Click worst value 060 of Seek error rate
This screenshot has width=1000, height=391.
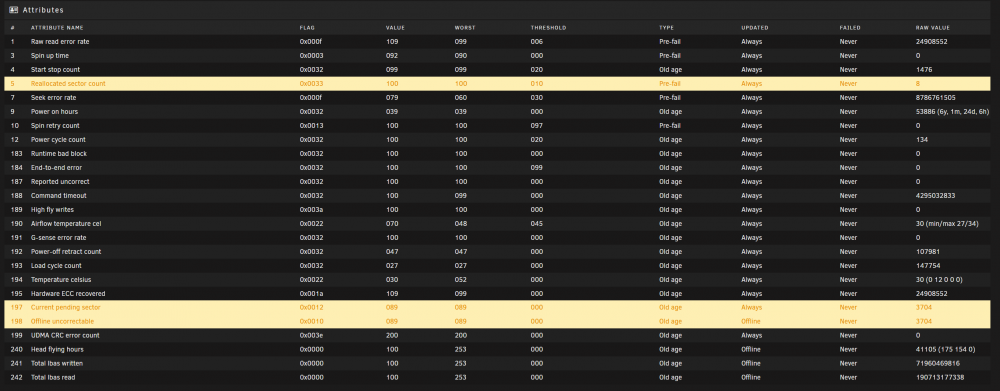click(x=460, y=98)
